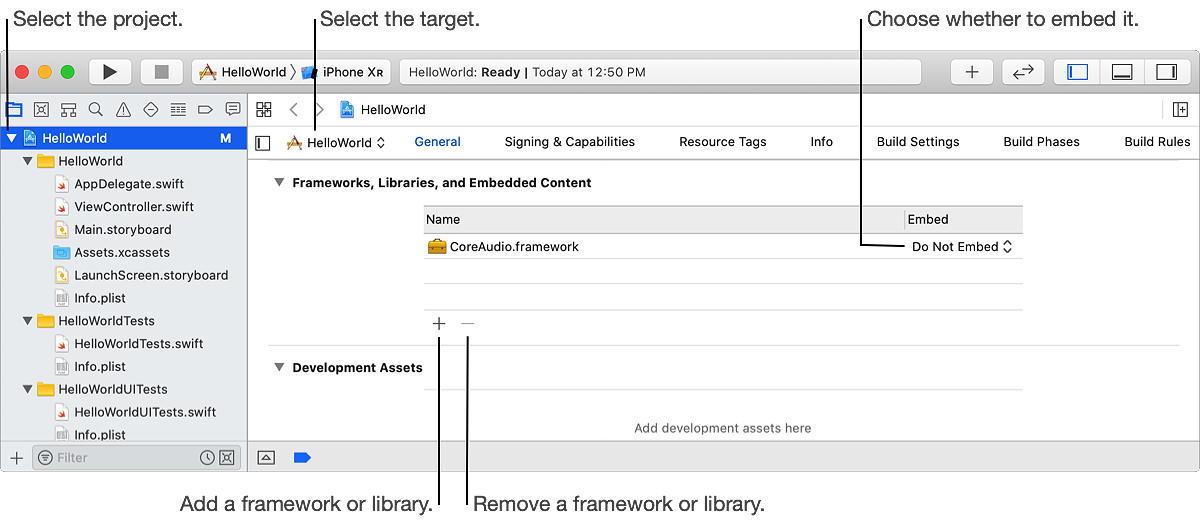Select Info.plist under HelloWorldTests
The image size is (1200, 522).
tap(99, 367)
